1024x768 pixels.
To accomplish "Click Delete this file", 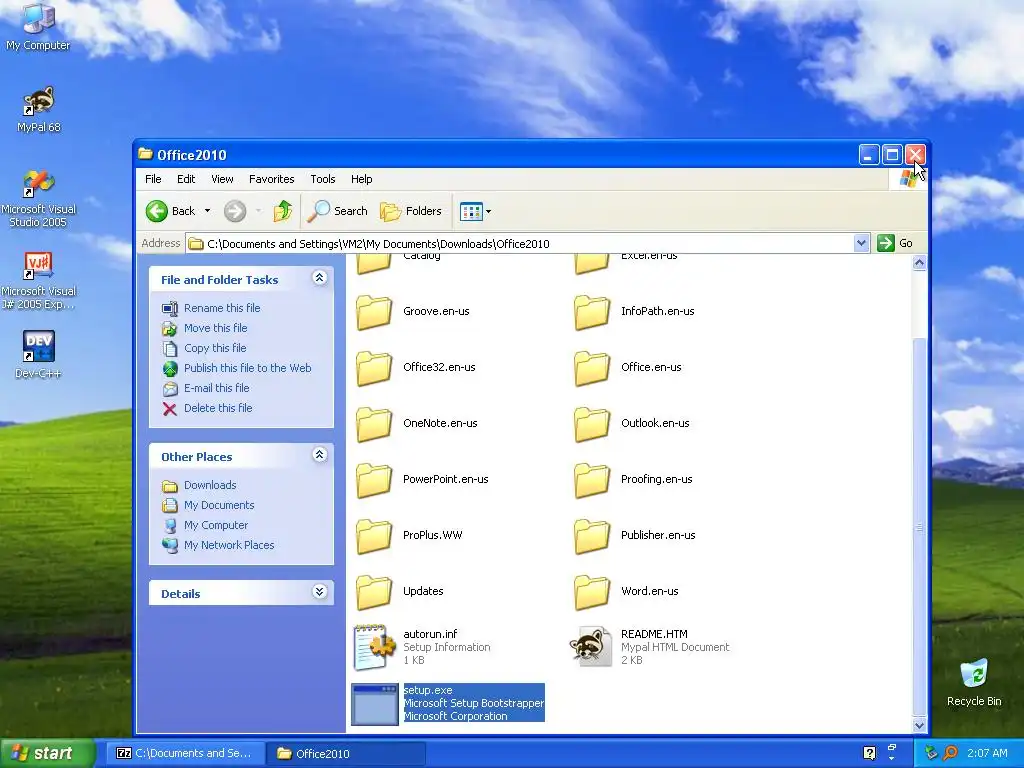I will 218,408.
